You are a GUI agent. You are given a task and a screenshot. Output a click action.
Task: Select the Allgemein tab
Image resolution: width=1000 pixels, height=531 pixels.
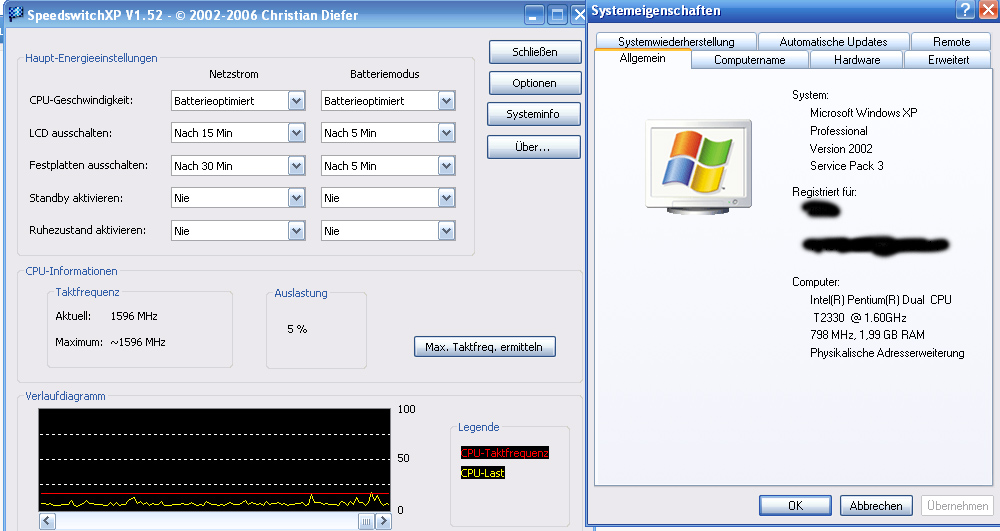pos(642,58)
